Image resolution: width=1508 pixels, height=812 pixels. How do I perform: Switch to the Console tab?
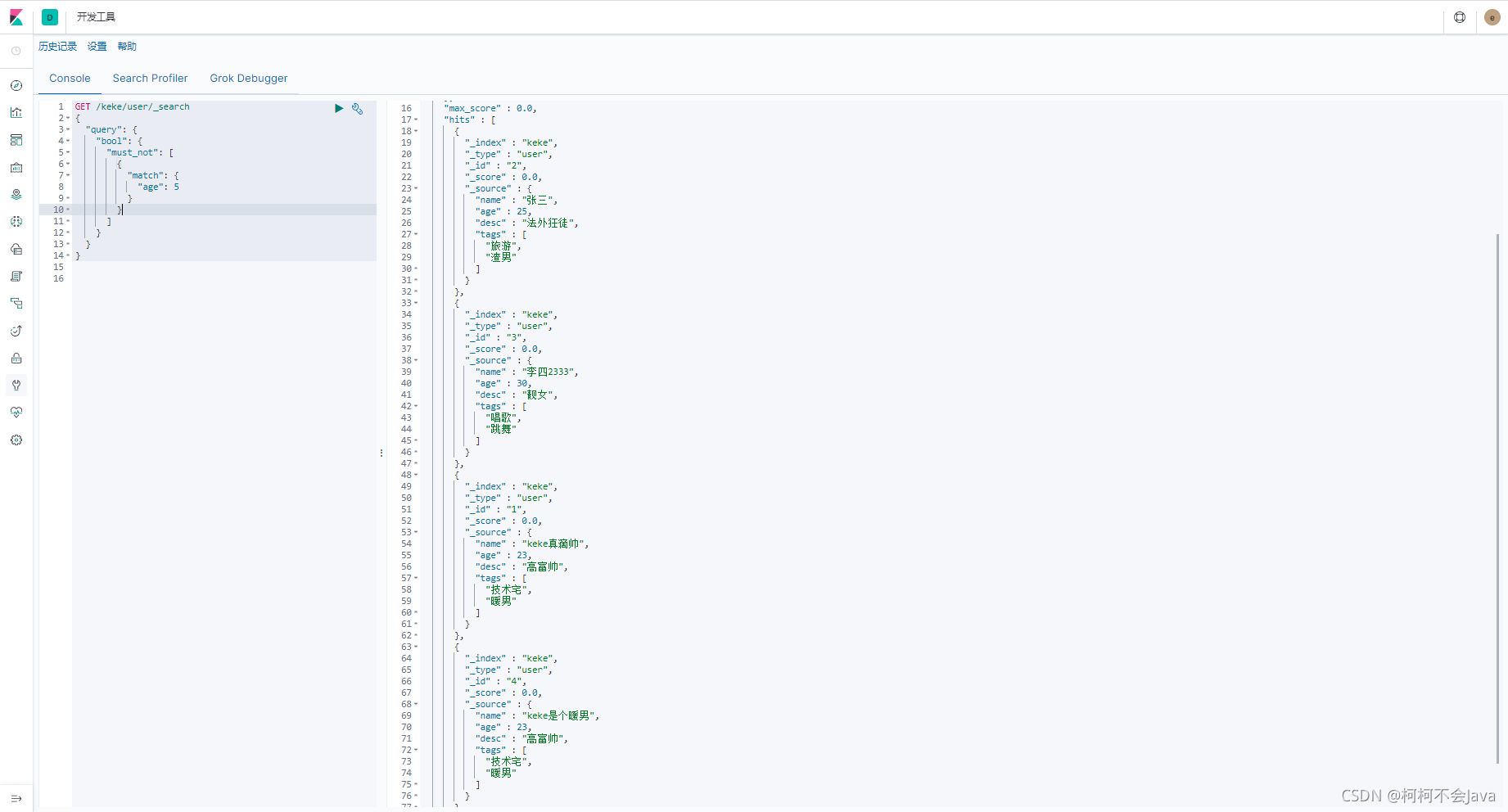pos(70,79)
